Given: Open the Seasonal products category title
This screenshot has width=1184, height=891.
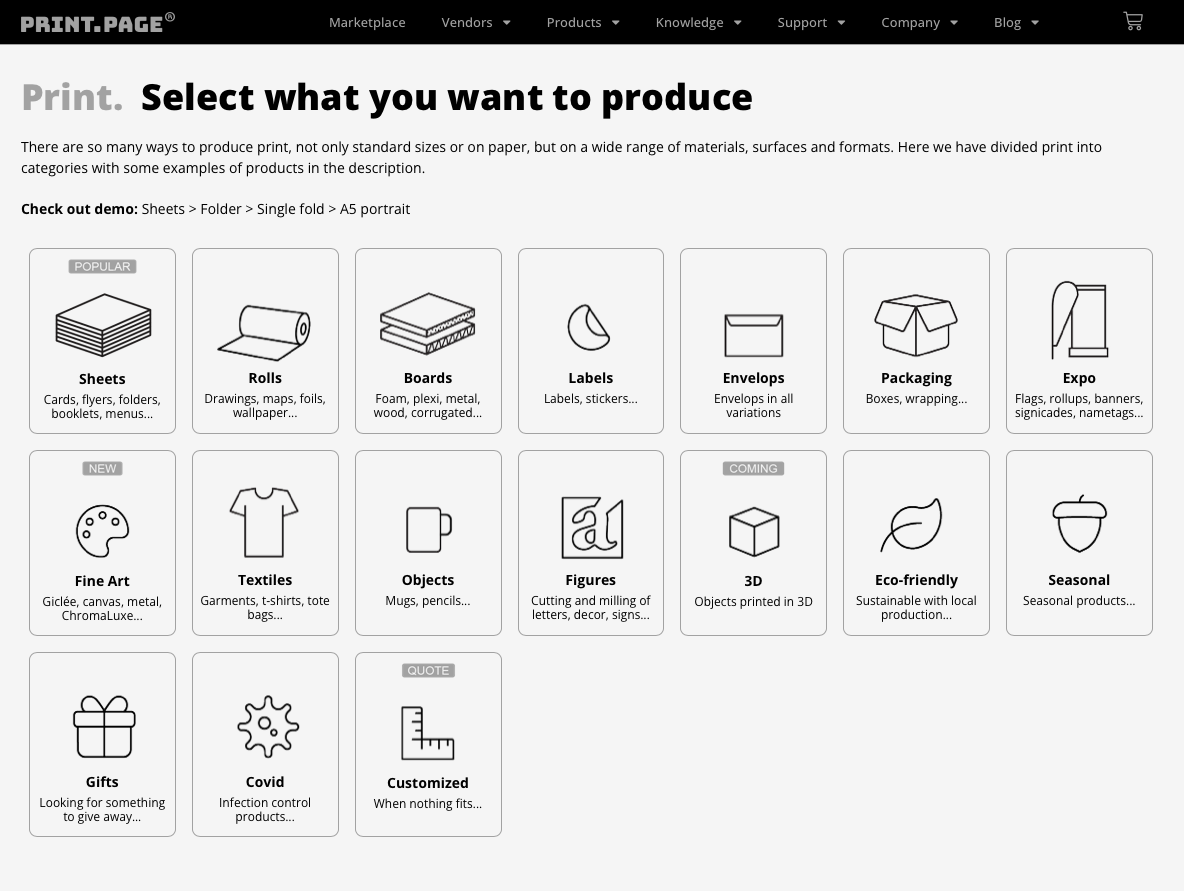Looking at the screenshot, I should pos(1079,580).
